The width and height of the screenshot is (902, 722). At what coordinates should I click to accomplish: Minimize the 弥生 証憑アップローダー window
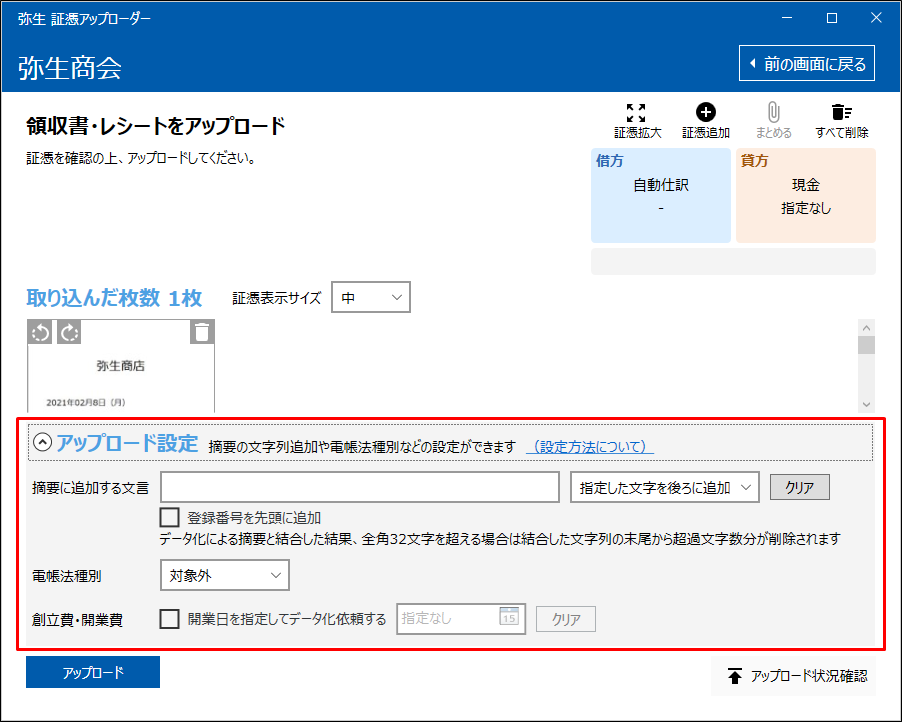[787, 18]
